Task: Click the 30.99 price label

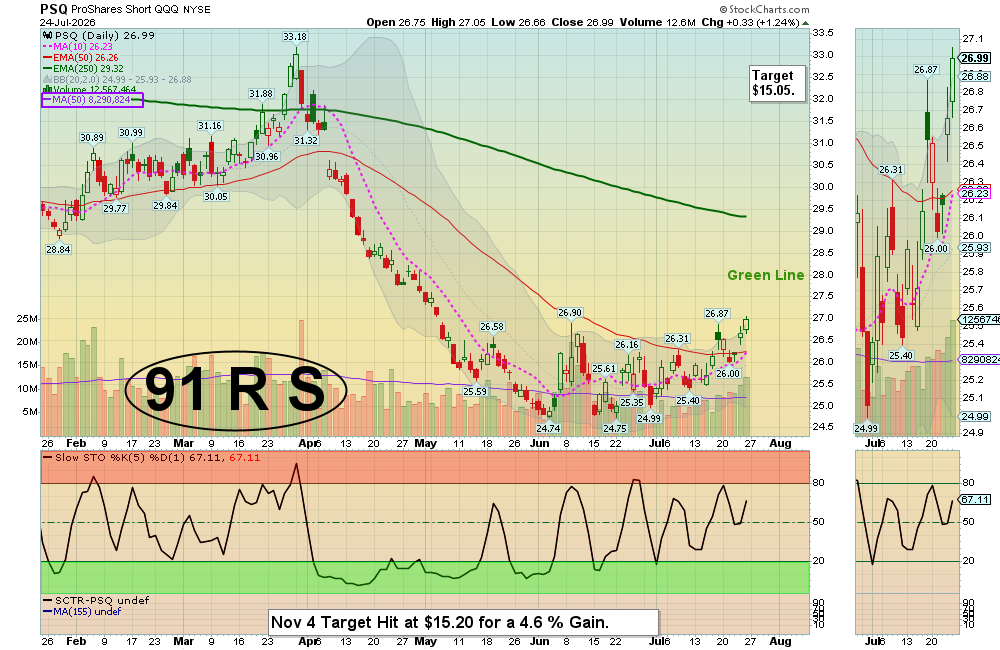Action: [x=131, y=133]
